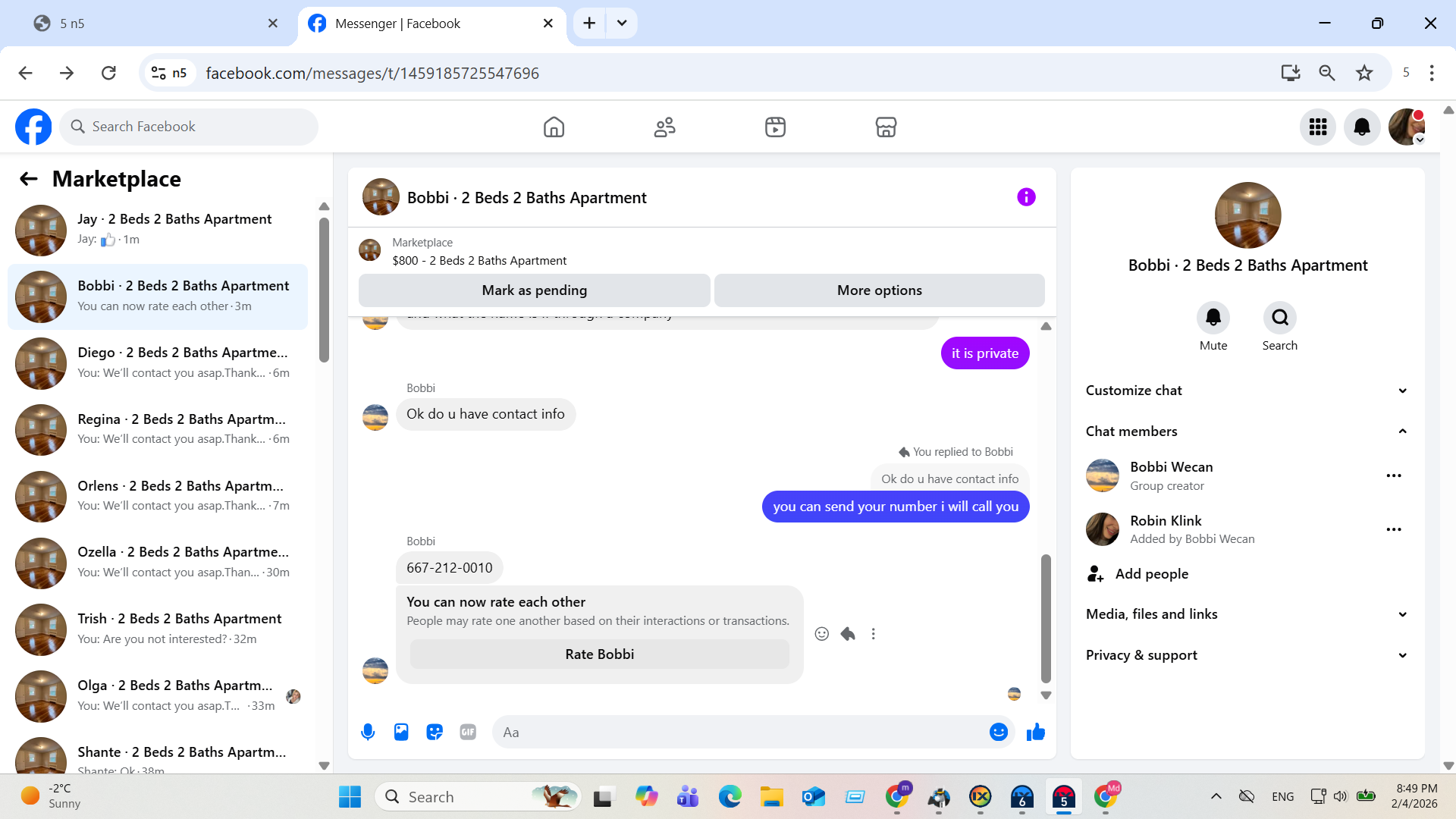Open the attach photo icon in composer
The width and height of the screenshot is (1456, 819).
point(401,732)
